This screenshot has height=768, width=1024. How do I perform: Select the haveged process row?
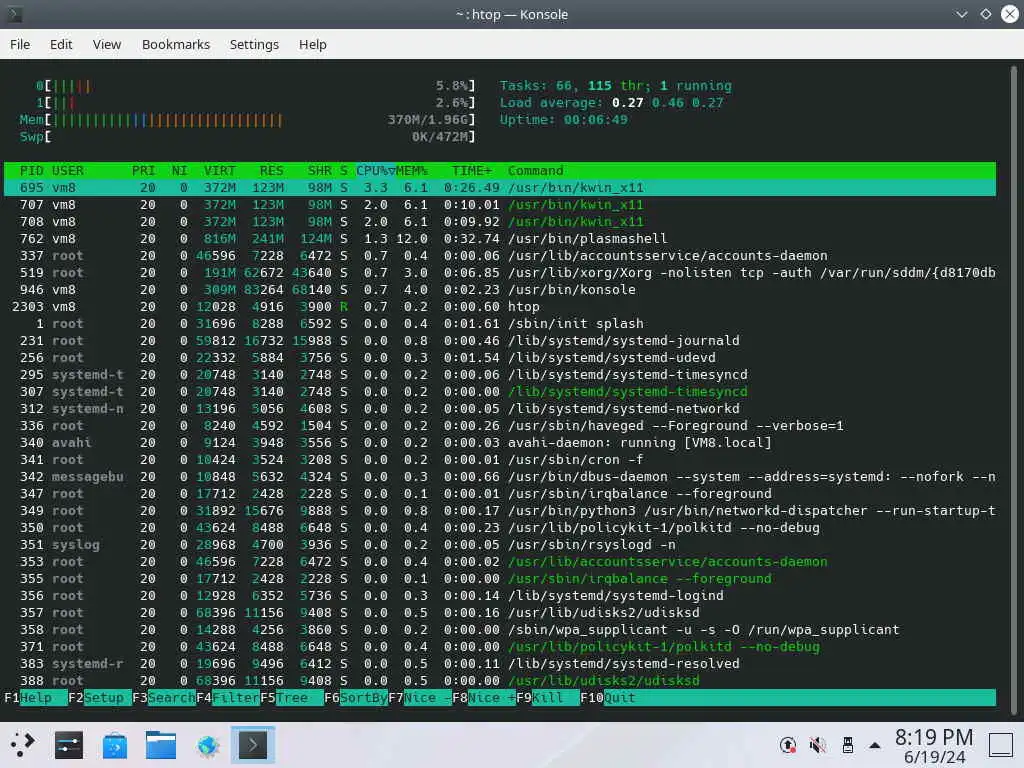(x=500, y=425)
